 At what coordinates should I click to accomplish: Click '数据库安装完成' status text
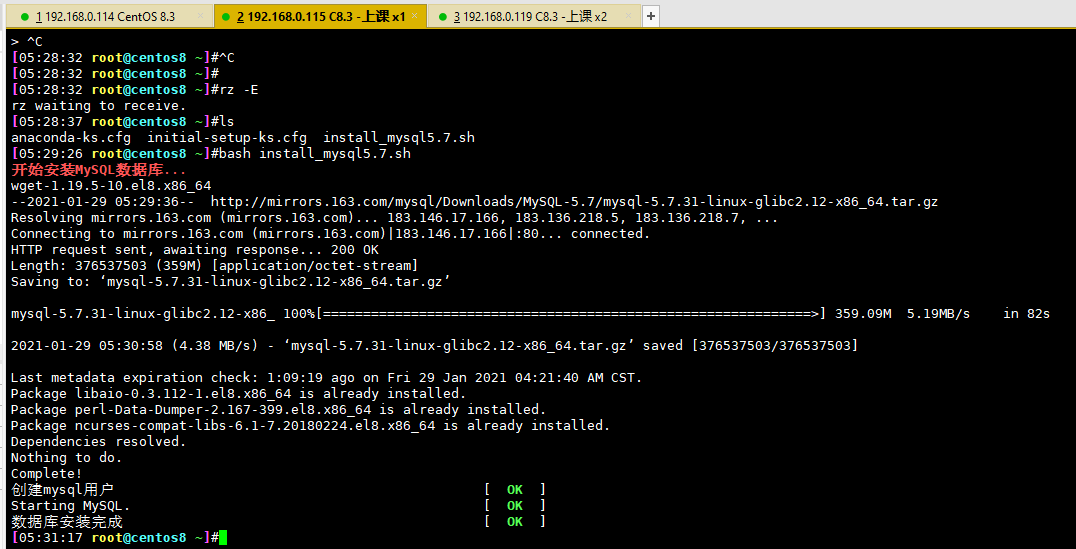coord(67,522)
